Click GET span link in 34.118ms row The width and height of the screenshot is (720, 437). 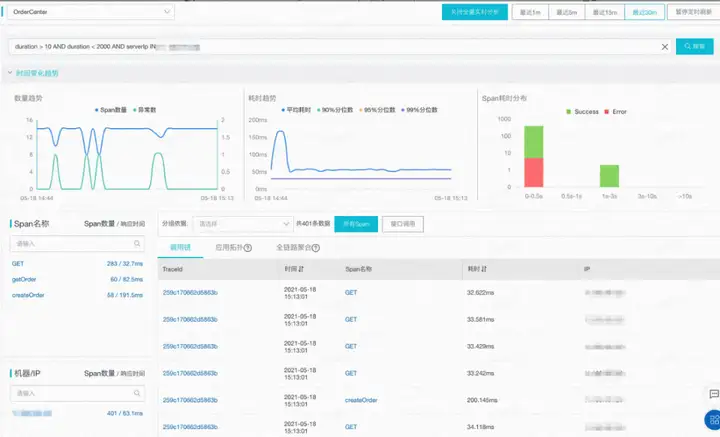(351, 427)
